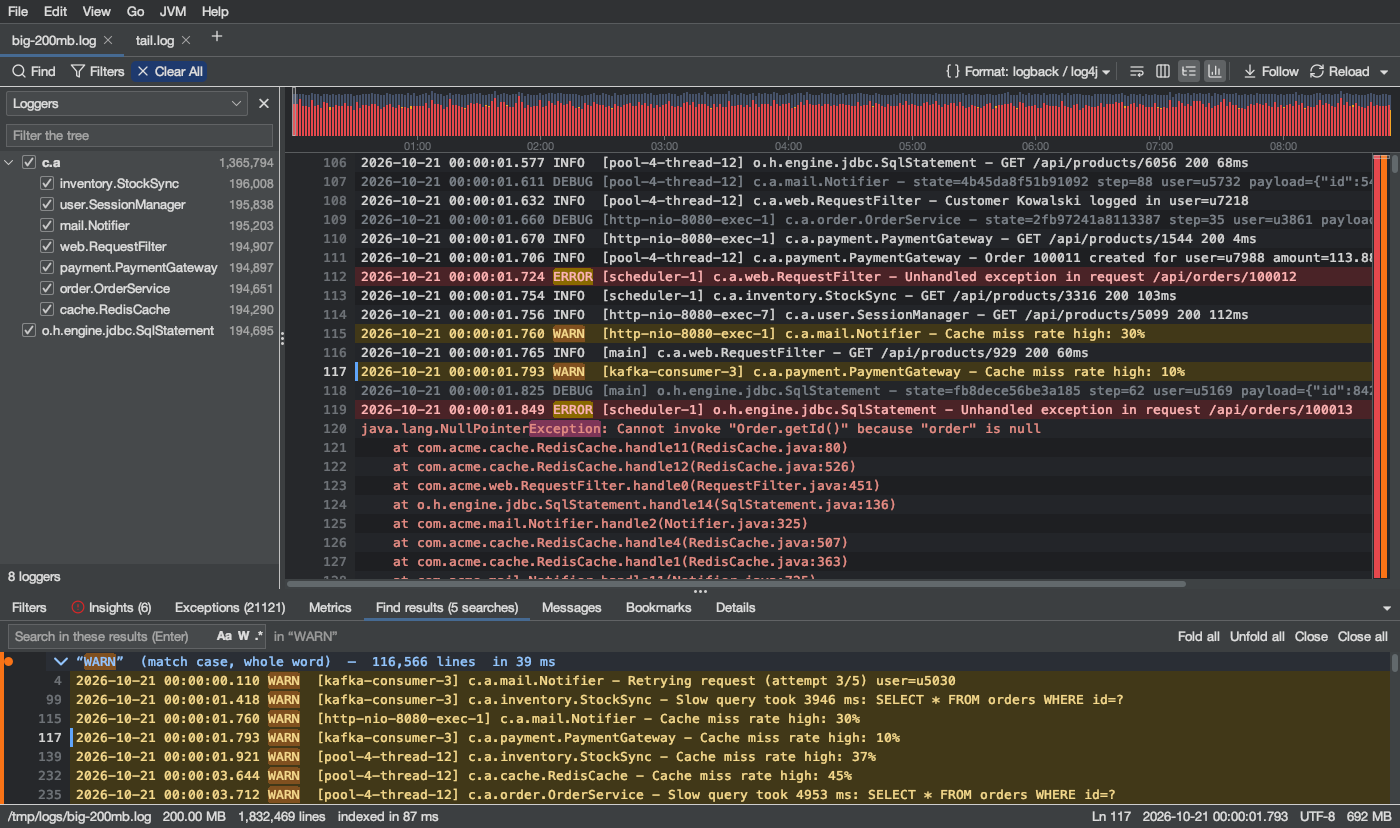Uncheck user.SessionManager logger

click(x=46, y=204)
